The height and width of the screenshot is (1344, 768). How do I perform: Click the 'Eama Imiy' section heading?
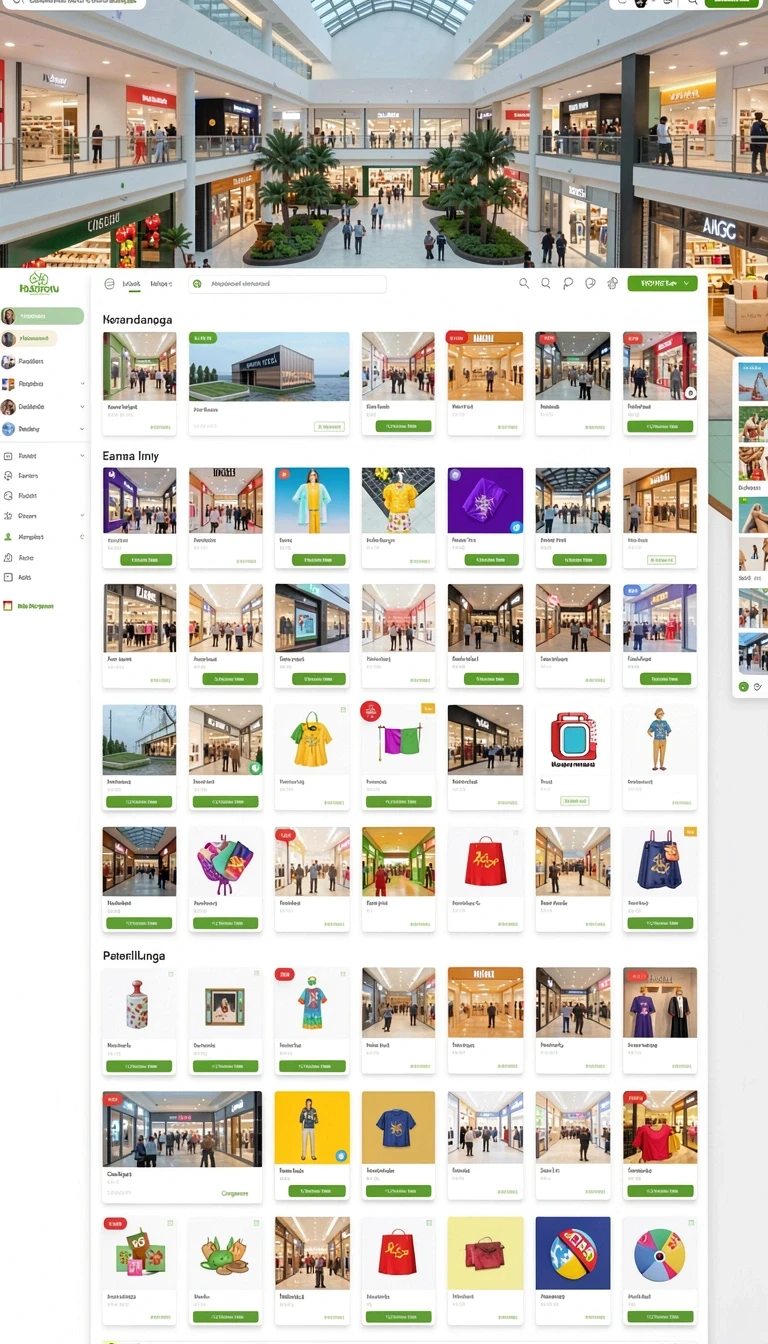tap(131, 455)
